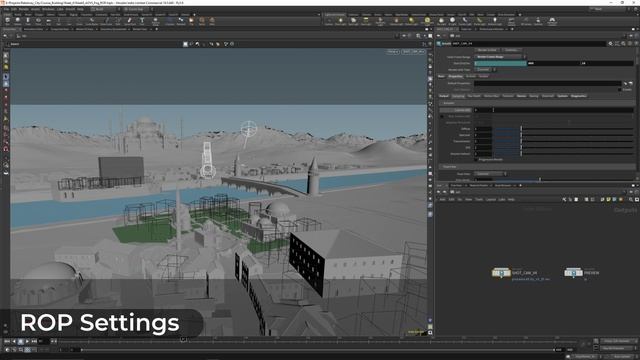Open the Render menu
Image resolution: width=640 pixels, height=360 pixels.
click(x=24, y=9)
